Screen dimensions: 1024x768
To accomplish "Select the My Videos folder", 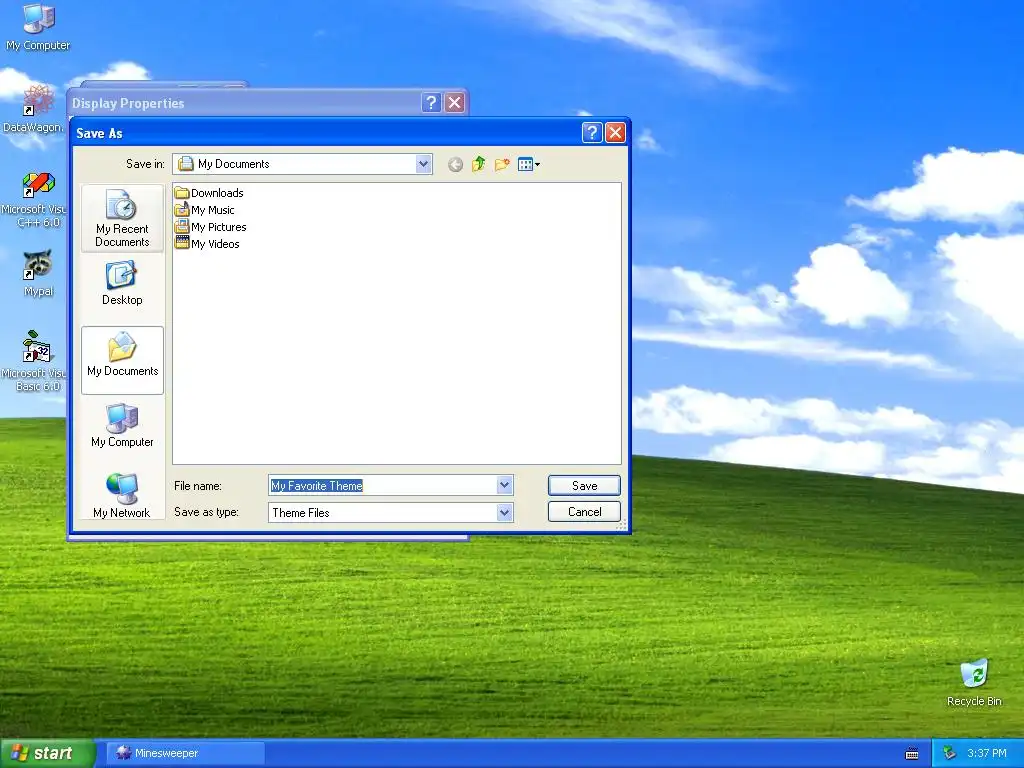I will click(207, 244).
